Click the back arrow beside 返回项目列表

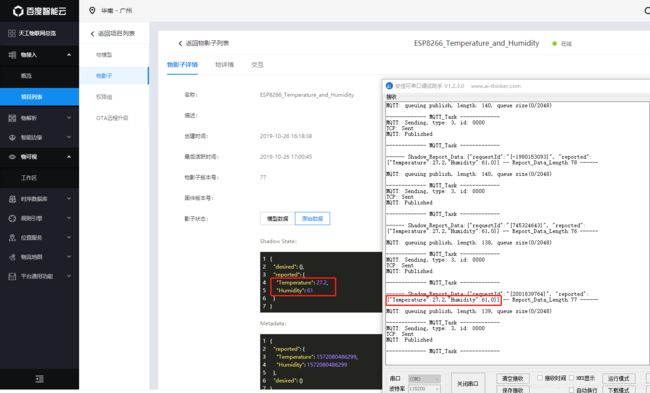point(92,34)
